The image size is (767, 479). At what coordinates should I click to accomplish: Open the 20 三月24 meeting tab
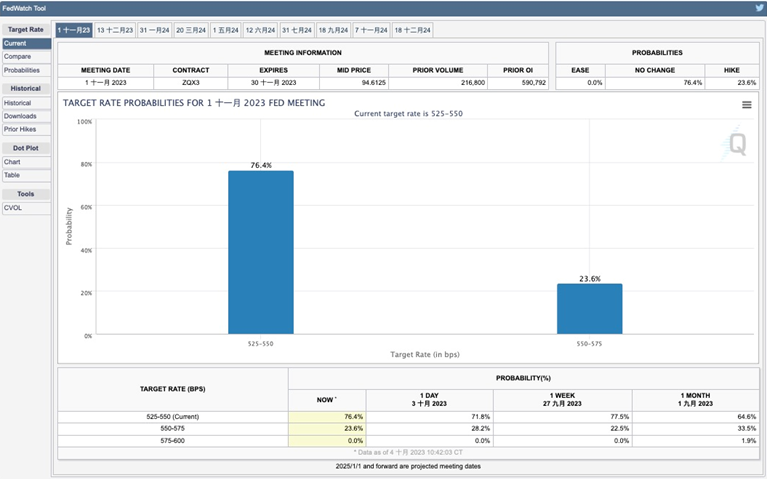pos(193,30)
